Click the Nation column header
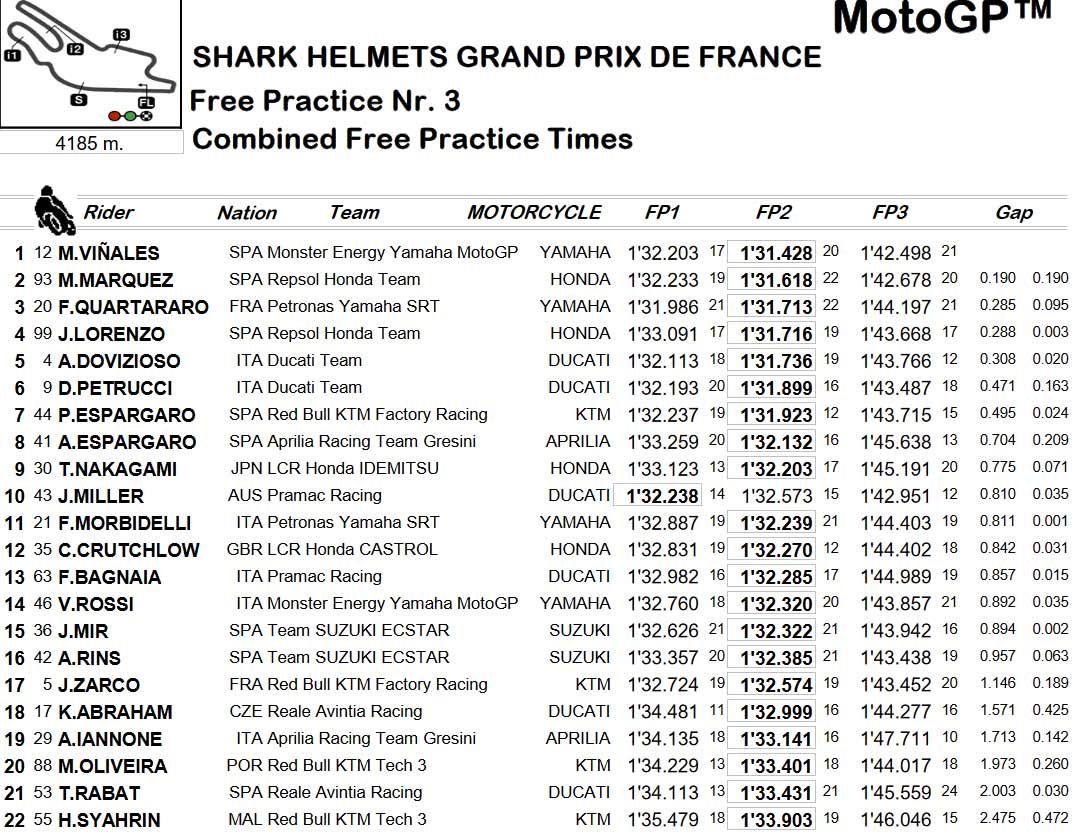Image resolution: width=1080 pixels, height=836 pixels. pos(247,213)
